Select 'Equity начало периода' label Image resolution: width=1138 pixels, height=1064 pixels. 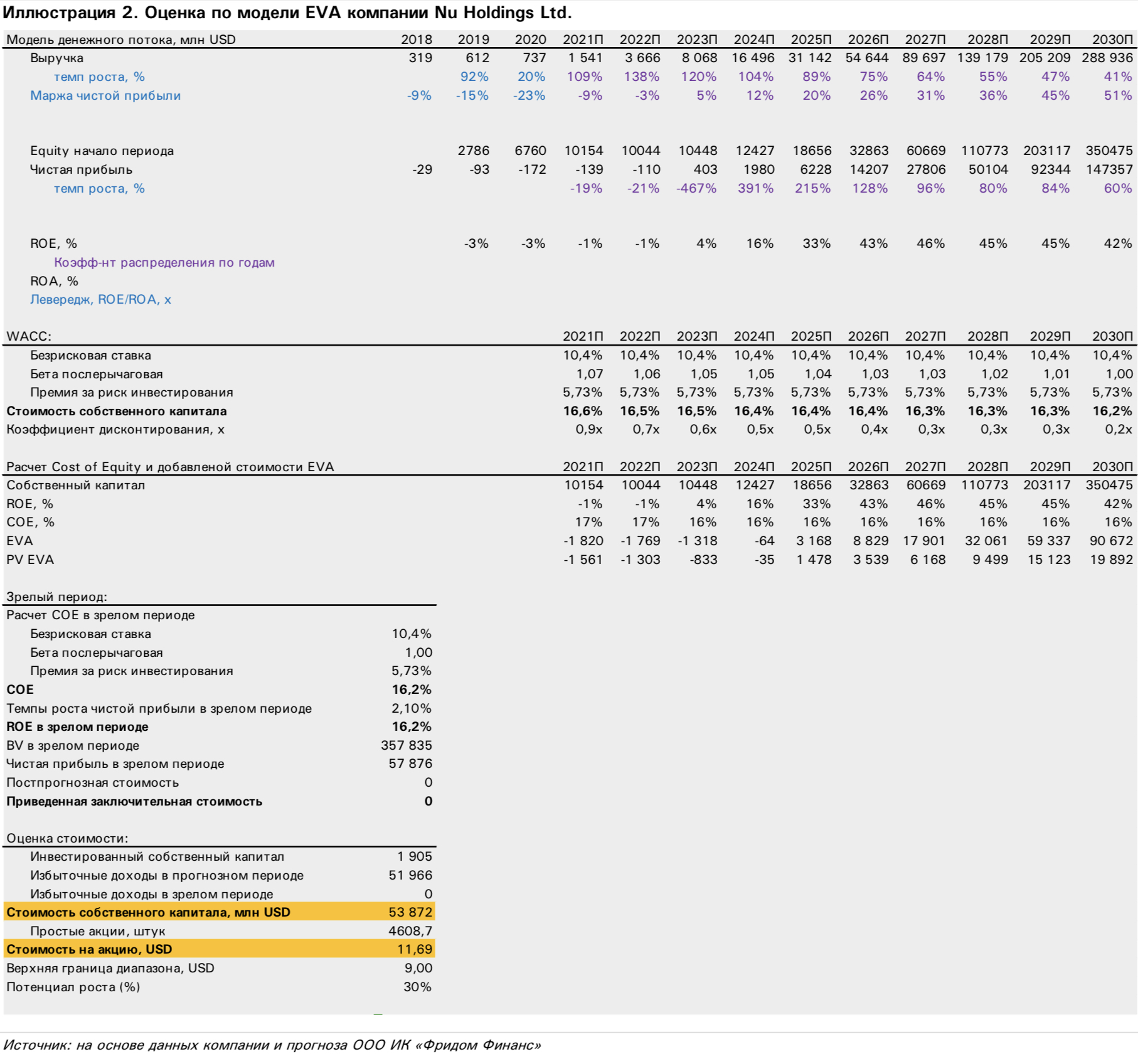pyautogui.click(x=102, y=151)
